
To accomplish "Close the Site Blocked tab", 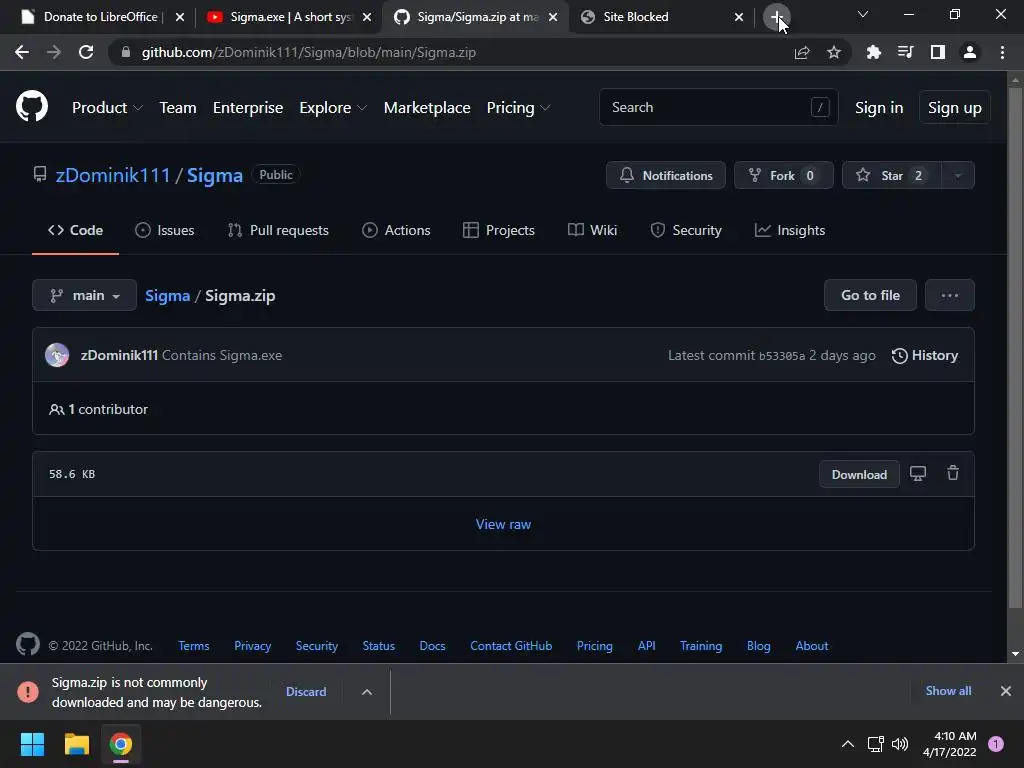I will (739, 17).
